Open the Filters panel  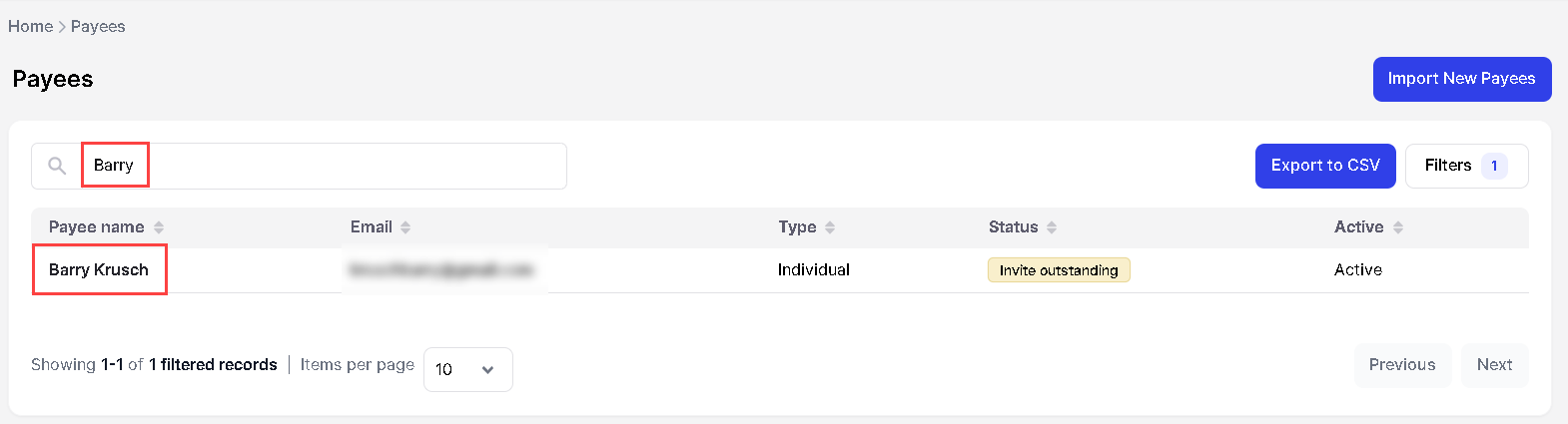1448,166
